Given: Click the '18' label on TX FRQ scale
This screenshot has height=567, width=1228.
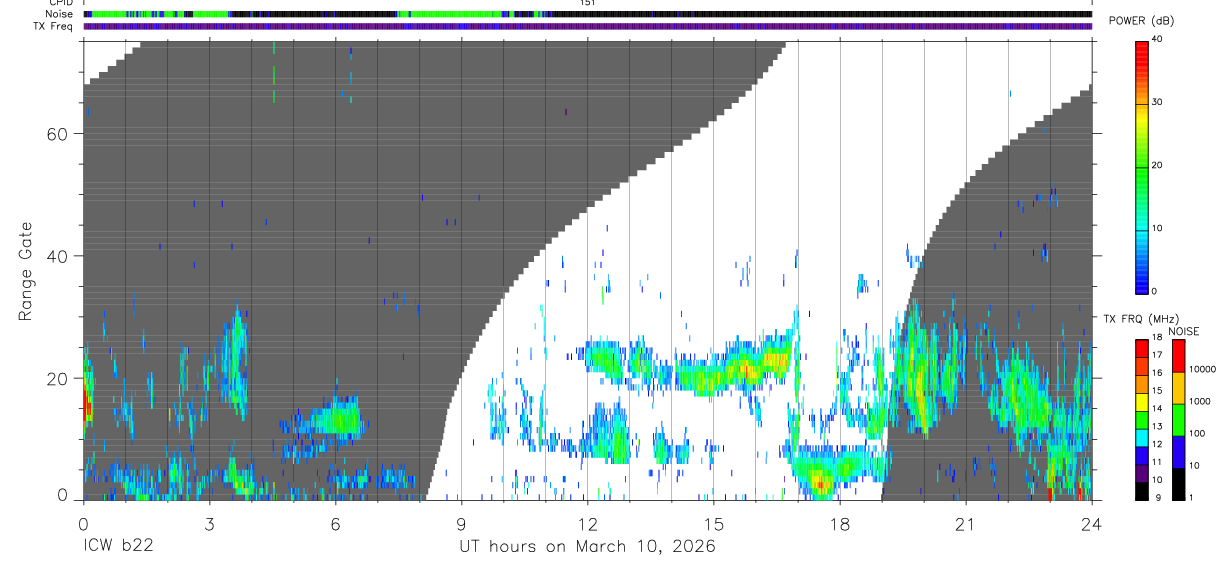Looking at the screenshot, I should (x=1158, y=338).
